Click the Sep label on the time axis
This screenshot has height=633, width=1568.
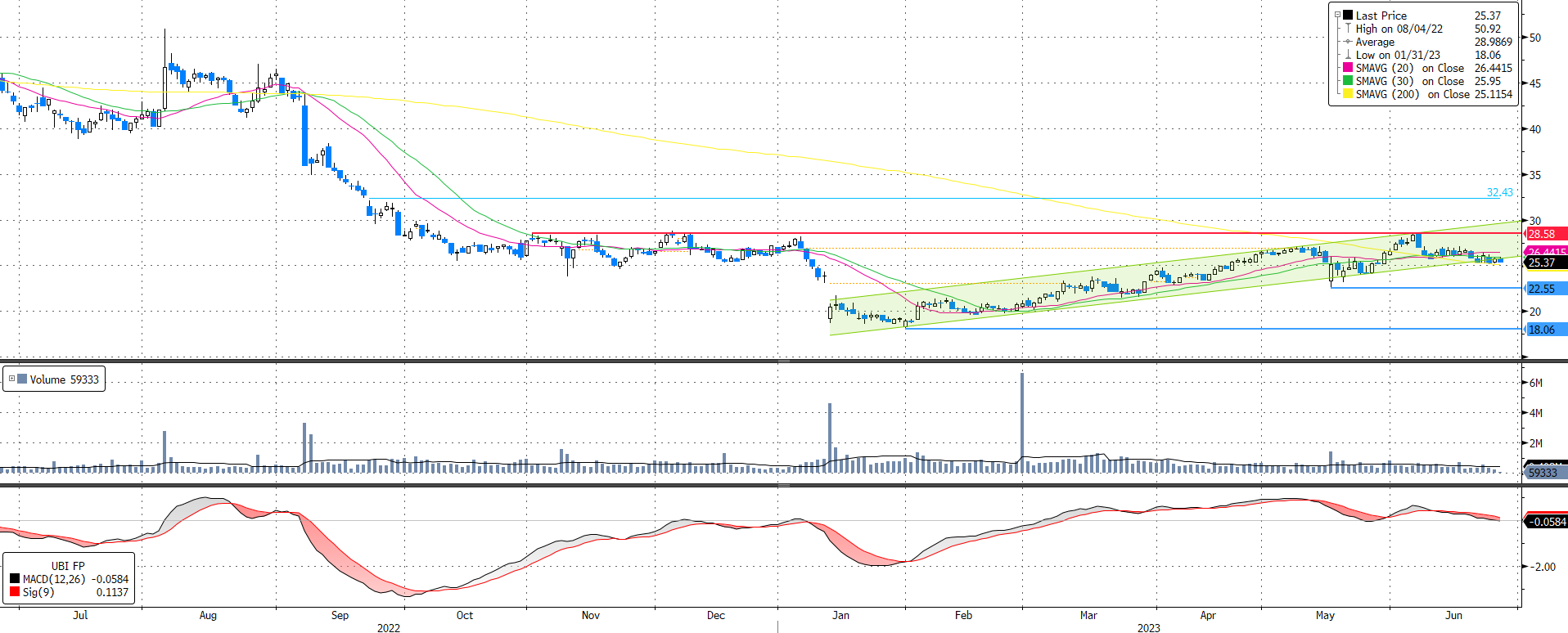340,615
